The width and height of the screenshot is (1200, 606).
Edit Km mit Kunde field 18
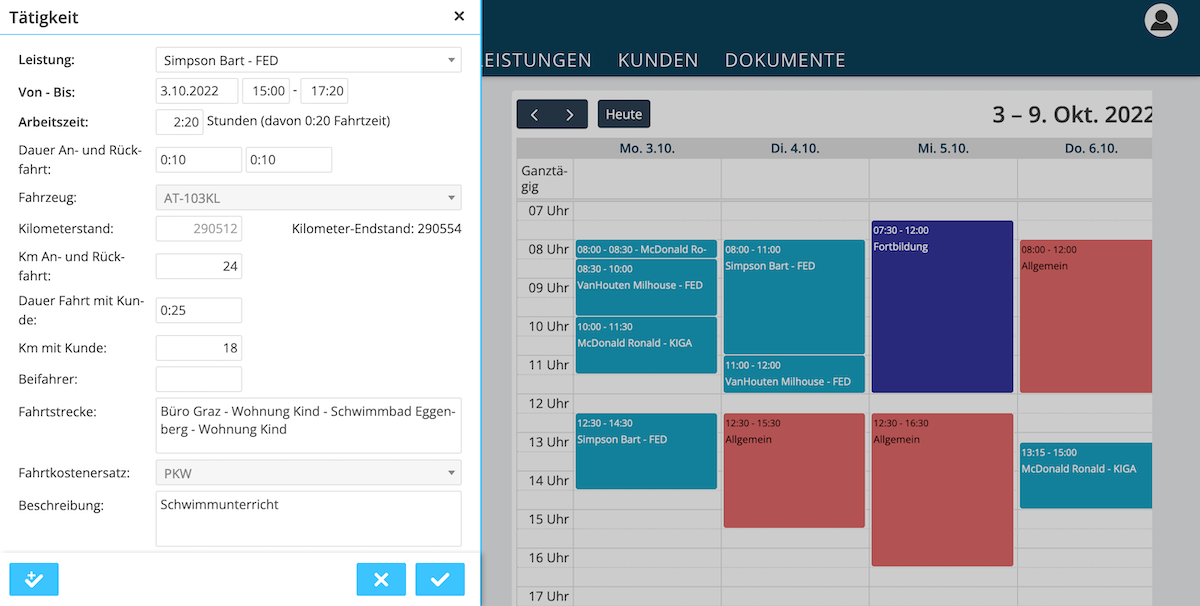tap(199, 348)
